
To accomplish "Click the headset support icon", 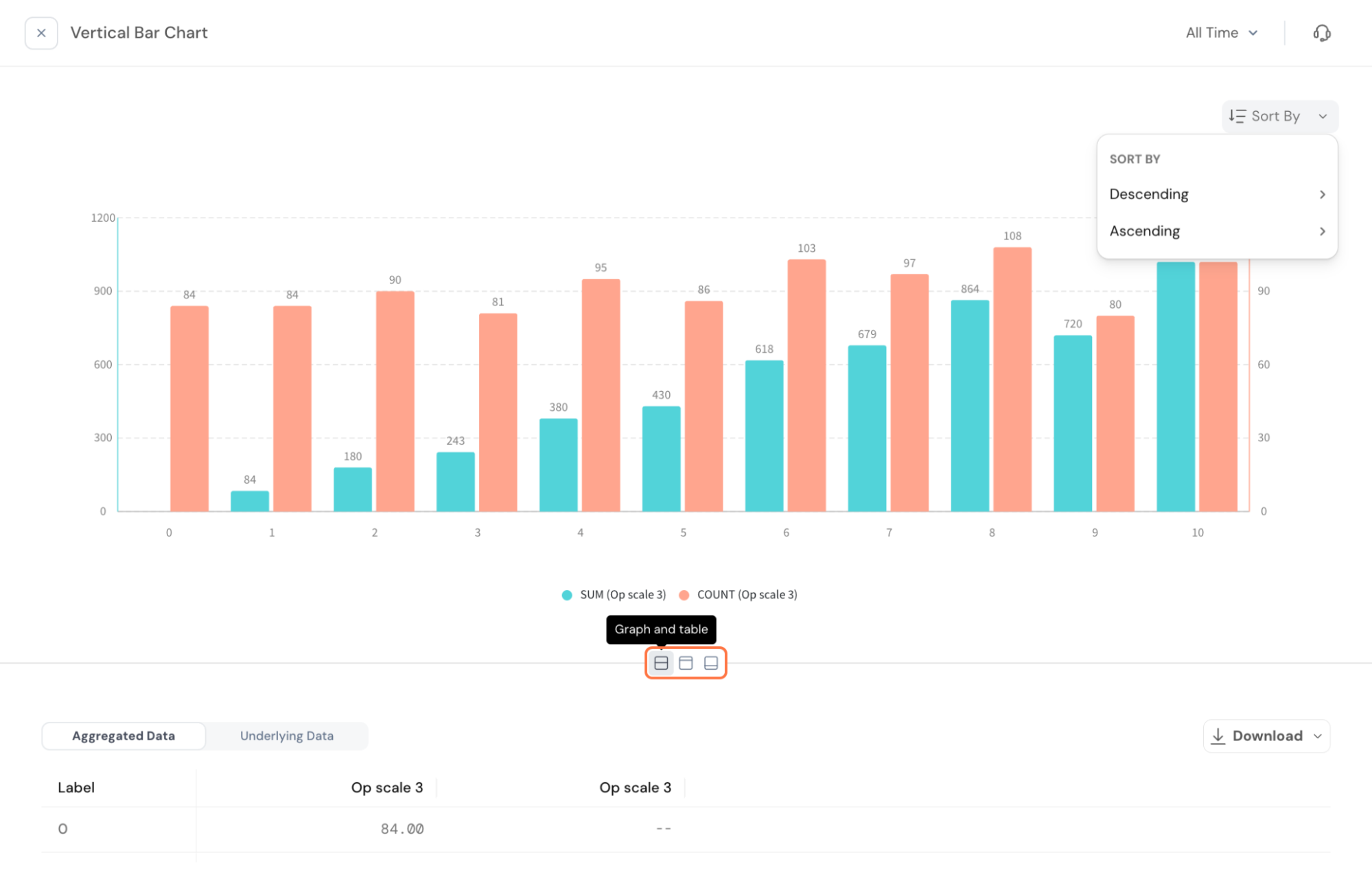I will click(1321, 33).
